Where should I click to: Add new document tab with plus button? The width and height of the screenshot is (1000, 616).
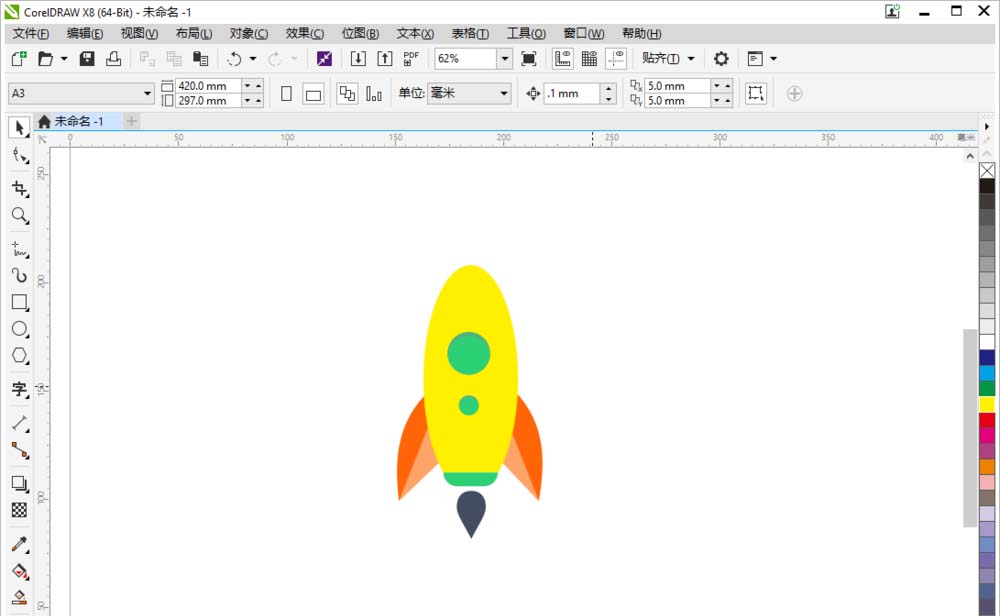(x=131, y=121)
